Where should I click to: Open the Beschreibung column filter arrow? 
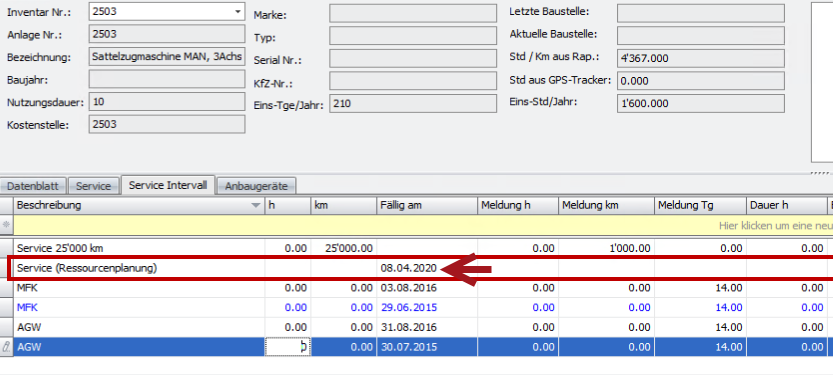pos(257,206)
